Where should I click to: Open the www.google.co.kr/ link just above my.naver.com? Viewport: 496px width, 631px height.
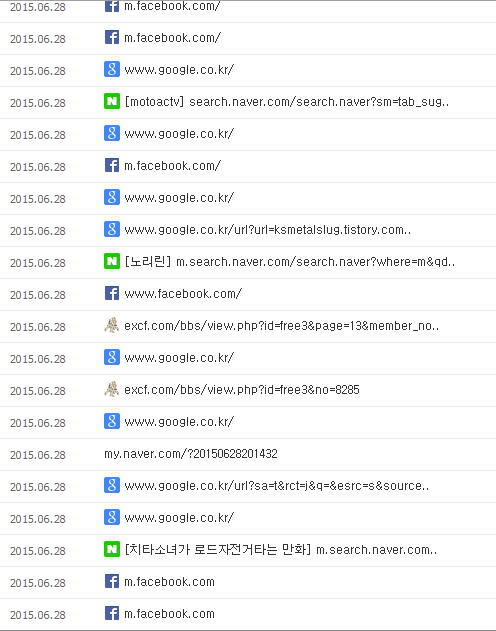(179, 422)
